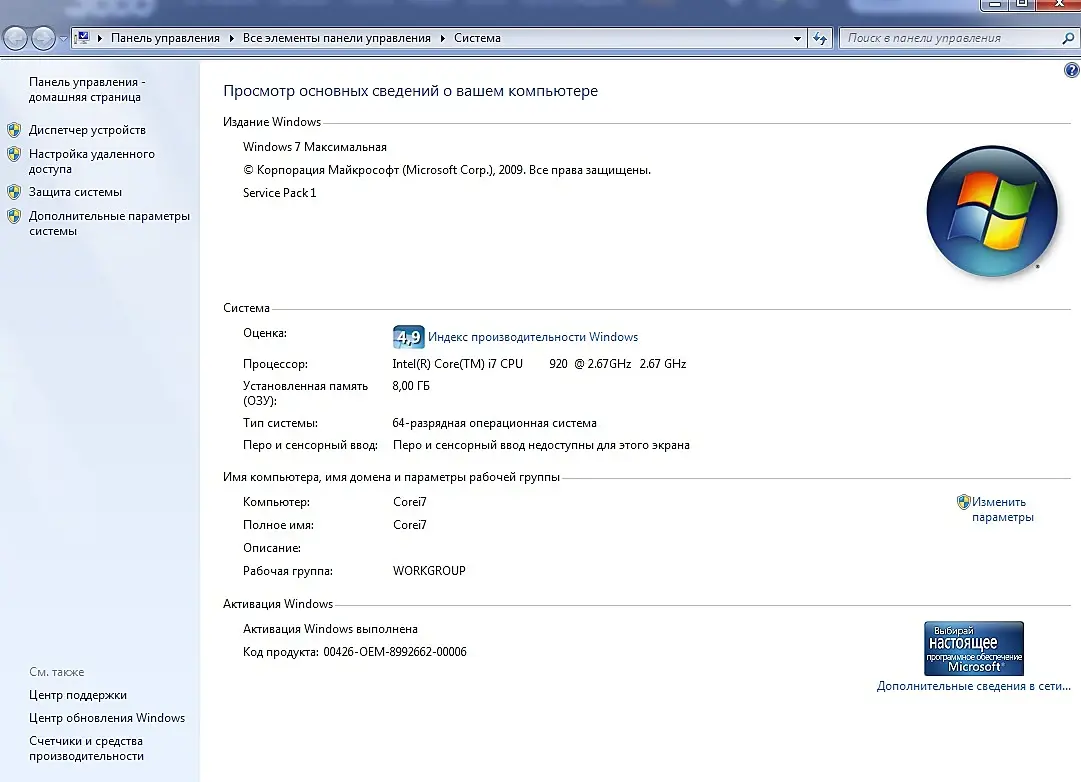Screen dimensions: 1081x782
Task: Click shield icon for Дополнительные параметры системы
Action: tap(14, 216)
